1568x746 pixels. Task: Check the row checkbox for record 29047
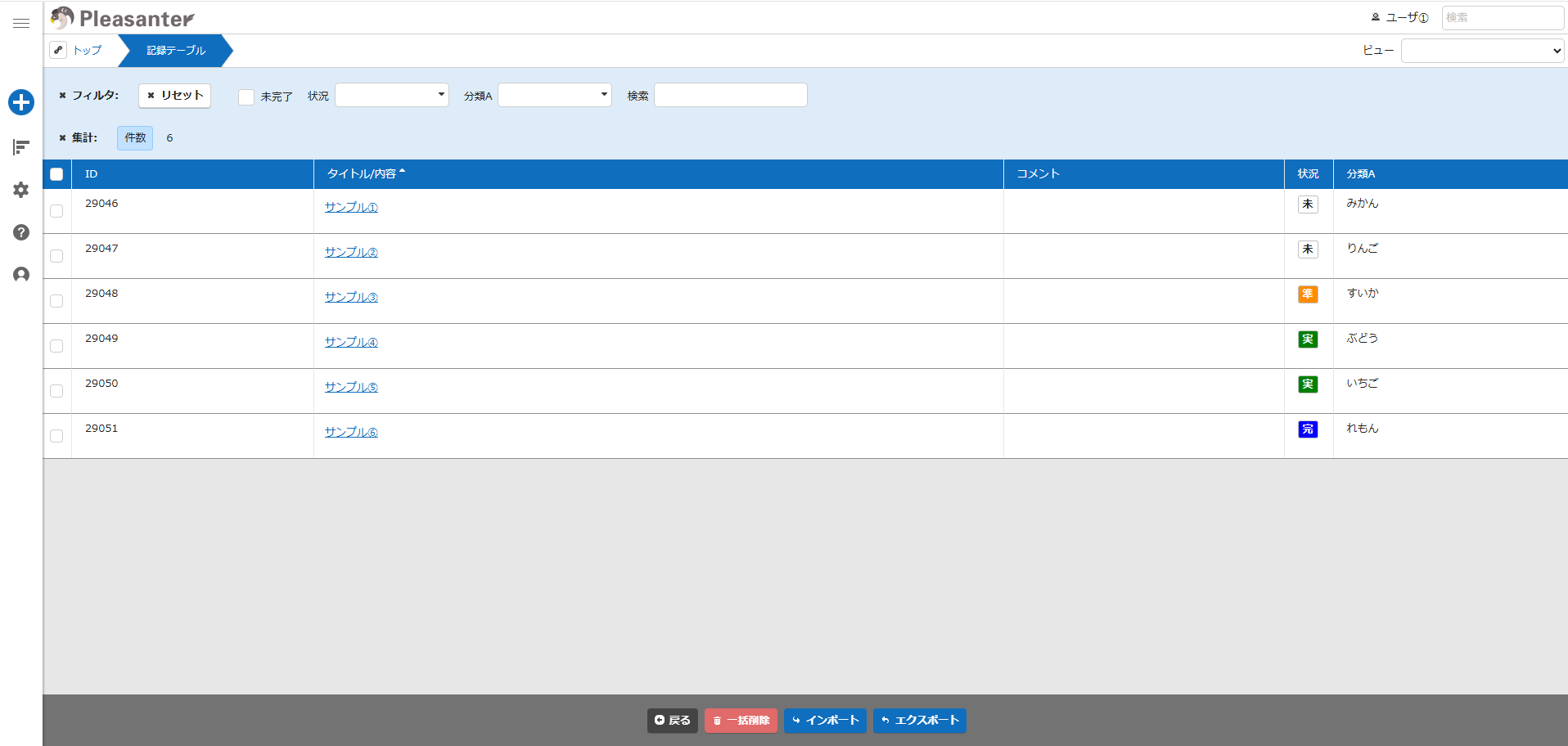click(56, 256)
